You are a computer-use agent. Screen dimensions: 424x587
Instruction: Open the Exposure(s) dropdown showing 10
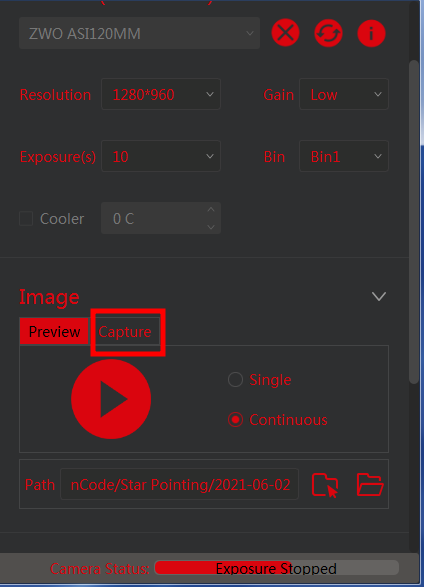[161, 156]
